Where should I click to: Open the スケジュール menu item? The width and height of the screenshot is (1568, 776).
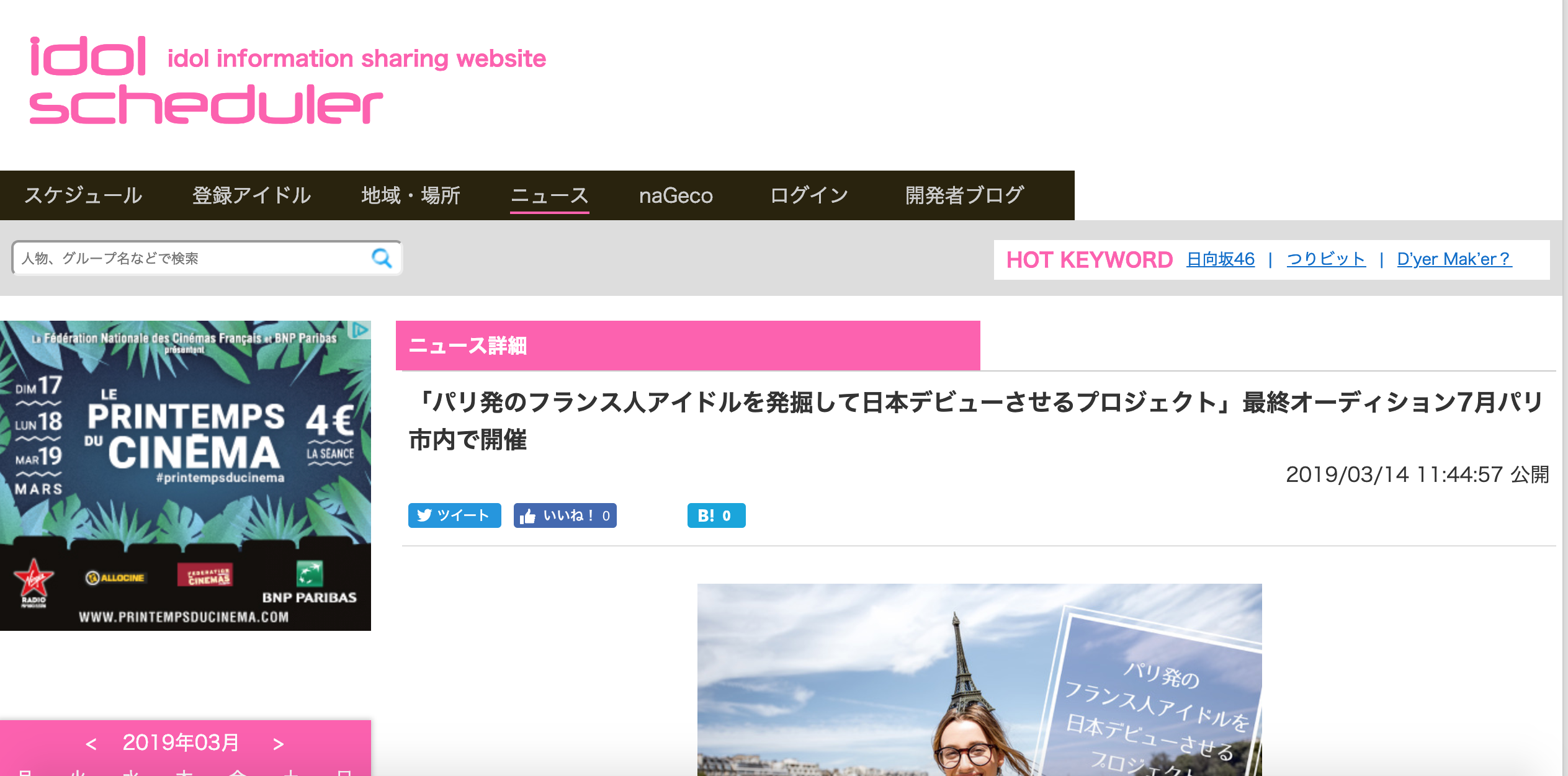tap(83, 195)
